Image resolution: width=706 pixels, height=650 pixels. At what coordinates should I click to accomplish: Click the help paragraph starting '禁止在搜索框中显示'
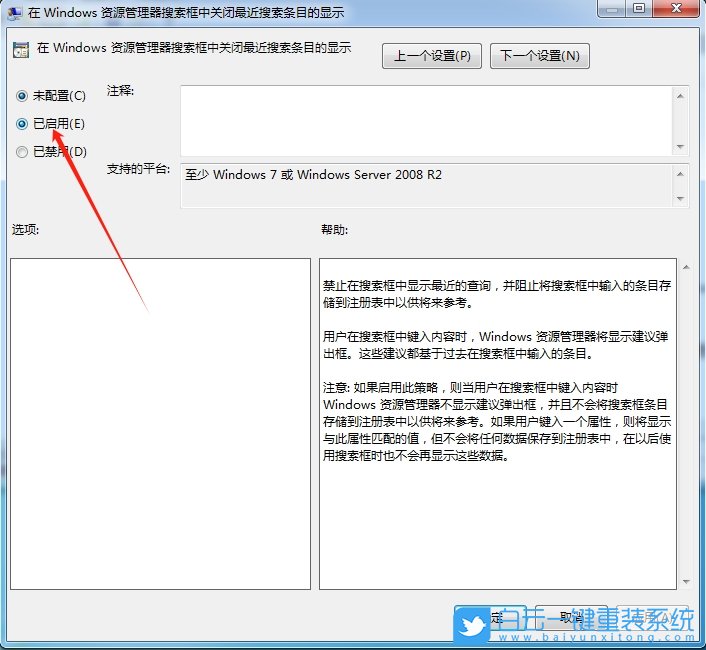tap(497, 294)
